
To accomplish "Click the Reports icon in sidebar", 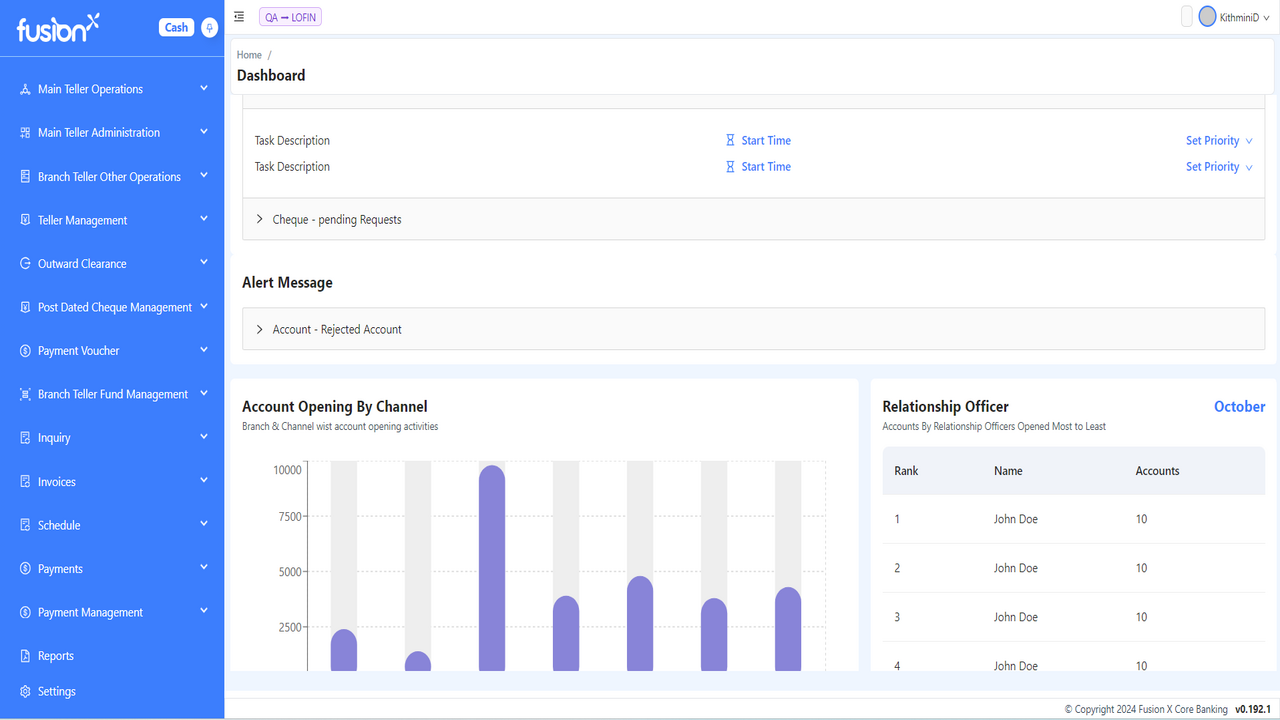I will (23, 655).
